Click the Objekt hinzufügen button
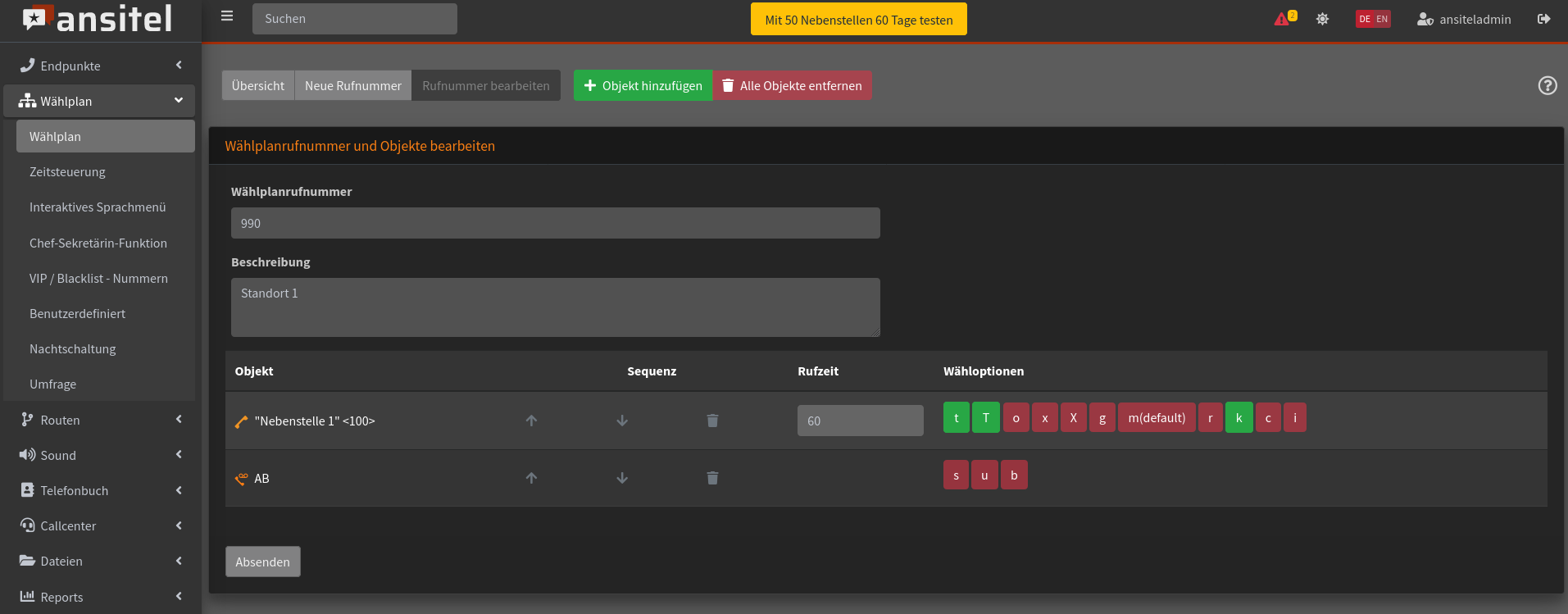Screen dimensions: 1568x614 643,85
